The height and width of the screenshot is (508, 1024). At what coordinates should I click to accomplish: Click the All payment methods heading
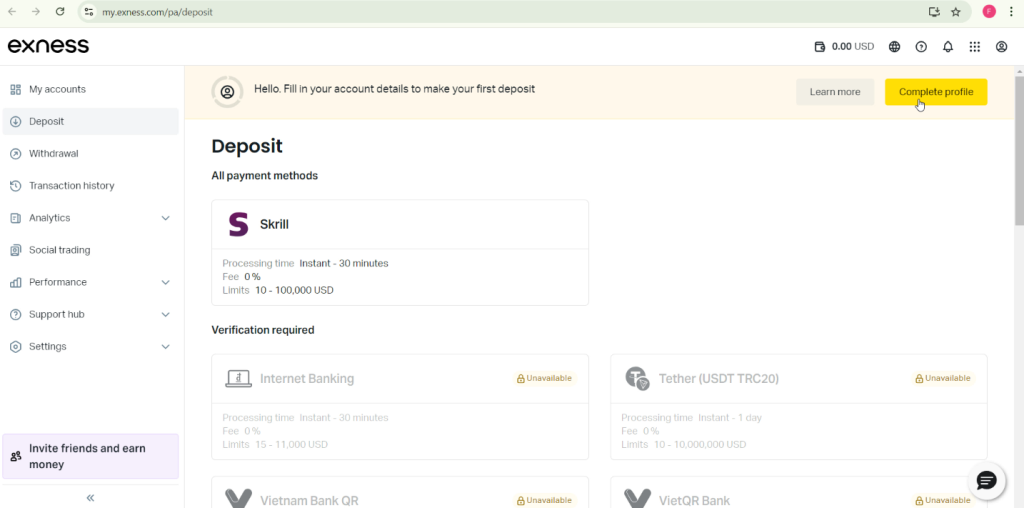click(x=264, y=176)
